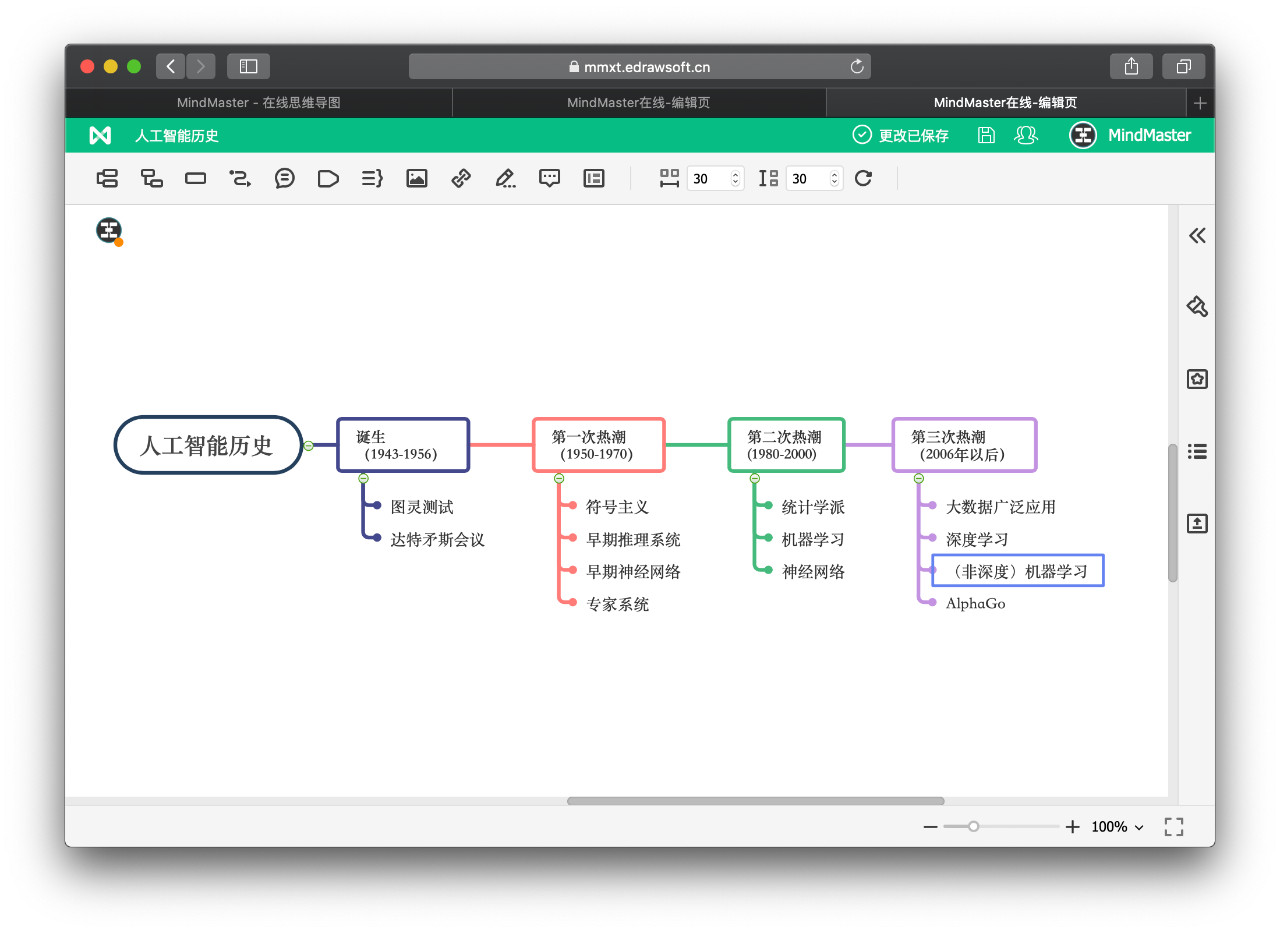Add a tag label icon
This screenshot has width=1280, height=932.
click(328, 178)
